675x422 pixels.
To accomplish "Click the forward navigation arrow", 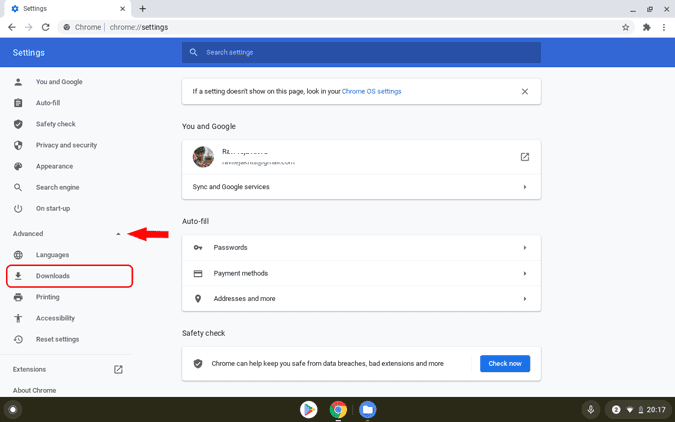I will (28, 27).
